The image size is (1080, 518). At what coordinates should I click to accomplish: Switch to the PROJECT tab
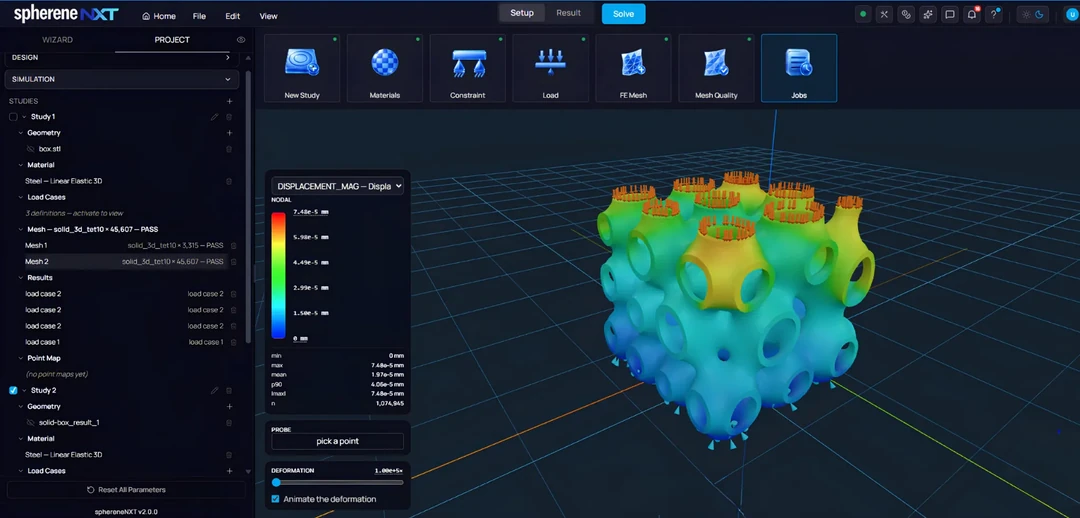pos(172,40)
